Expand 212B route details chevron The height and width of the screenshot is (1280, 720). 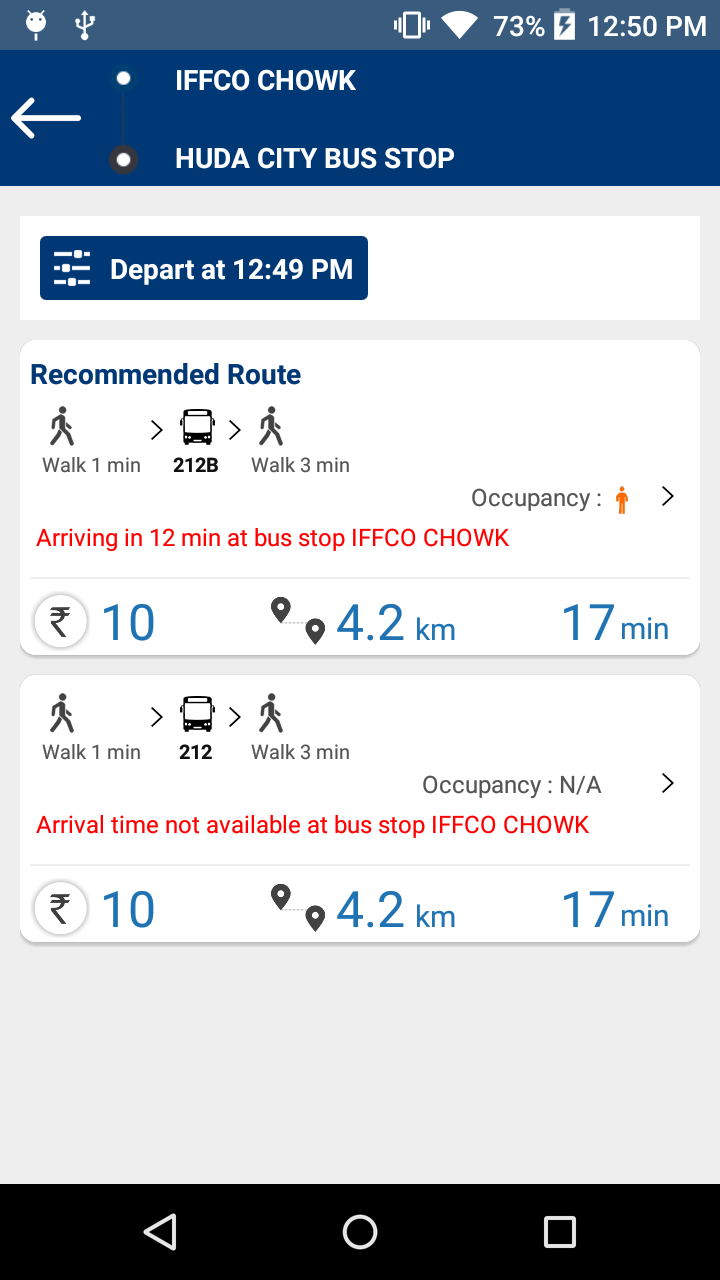pyautogui.click(x=668, y=496)
